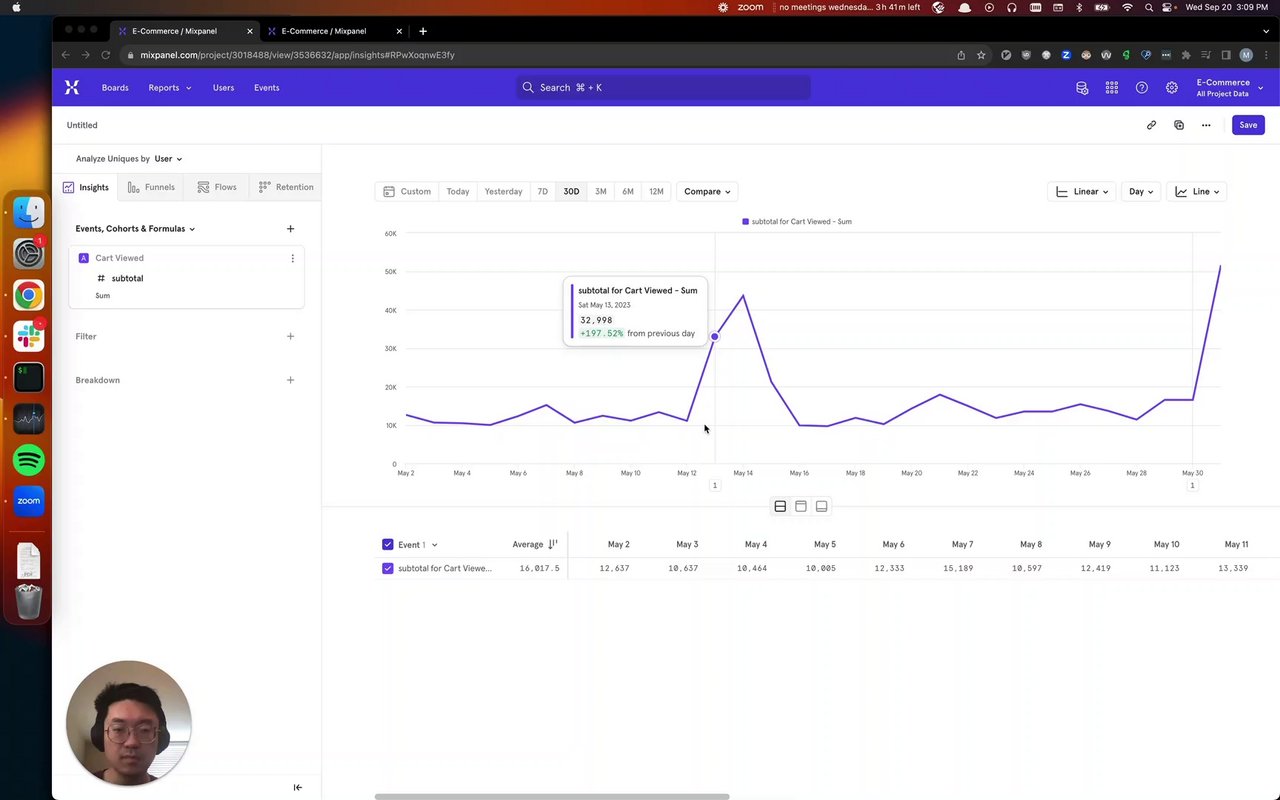Viewport: 1280px width, 800px height.
Task: Open Events in top navigation
Action: point(267,88)
